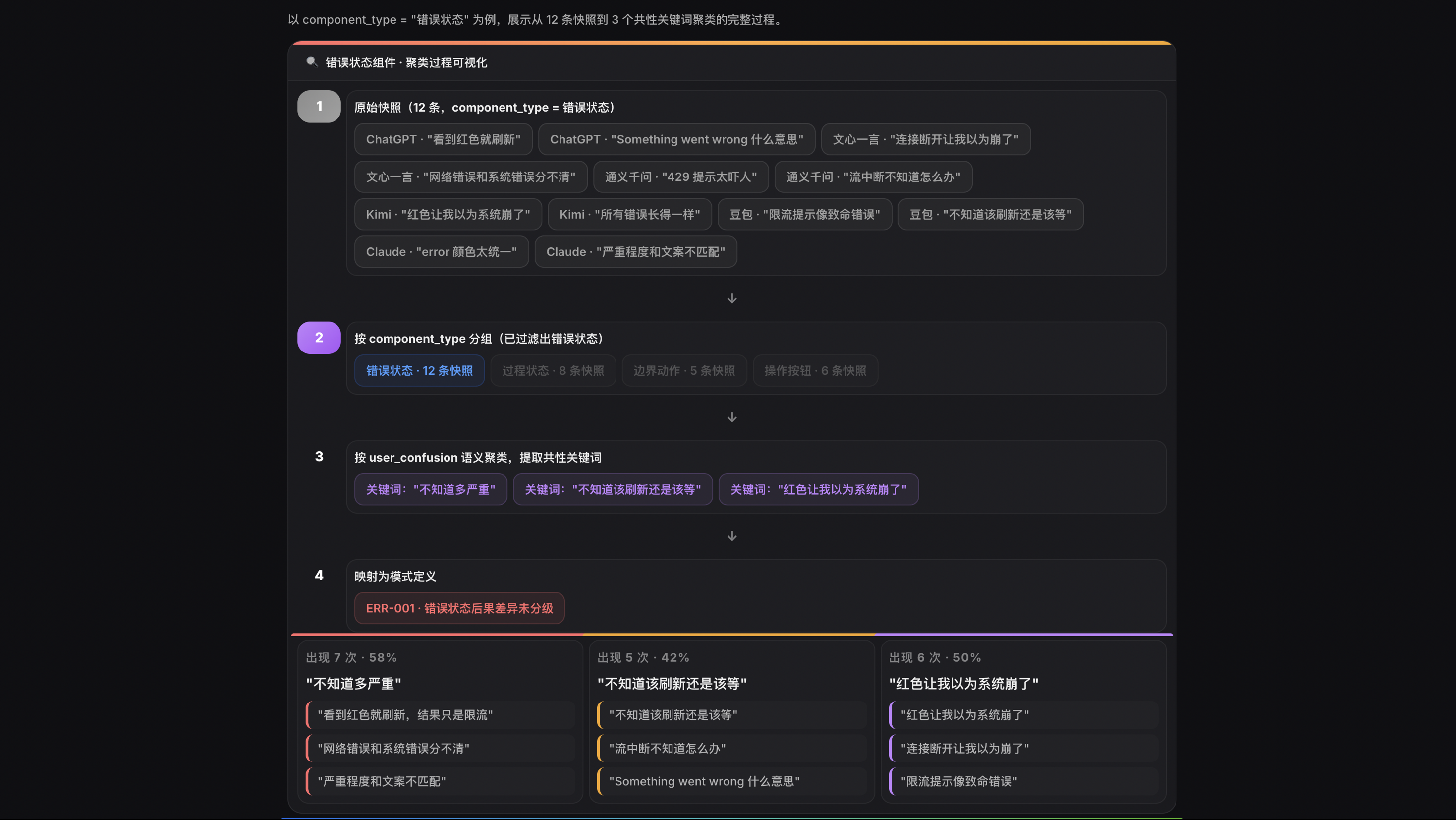
Task: Click keyword chip 关键词:"红色让我以为系统崩了"
Action: coord(818,489)
